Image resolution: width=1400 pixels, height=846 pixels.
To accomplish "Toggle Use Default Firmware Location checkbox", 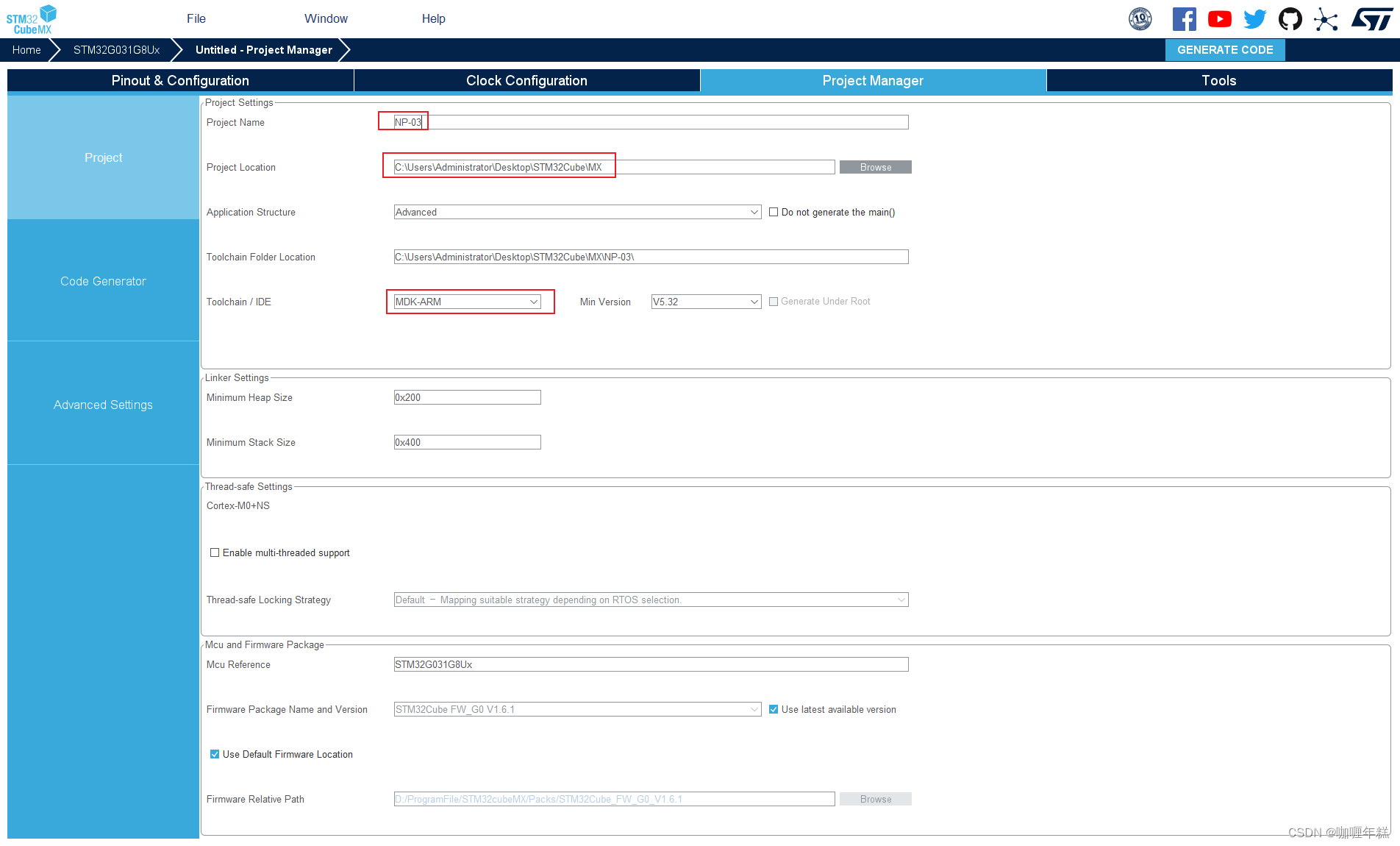I will (215, 754).
